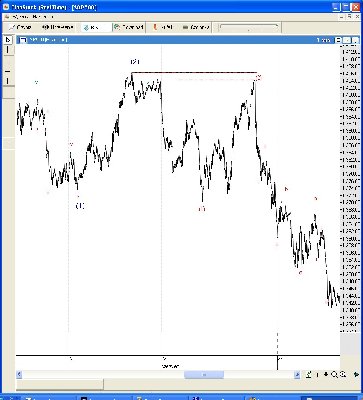Viewport: 363px width, 400px height.
Task: Select the arrow pointer tool in left sidebar
Action: coord(8,40)
